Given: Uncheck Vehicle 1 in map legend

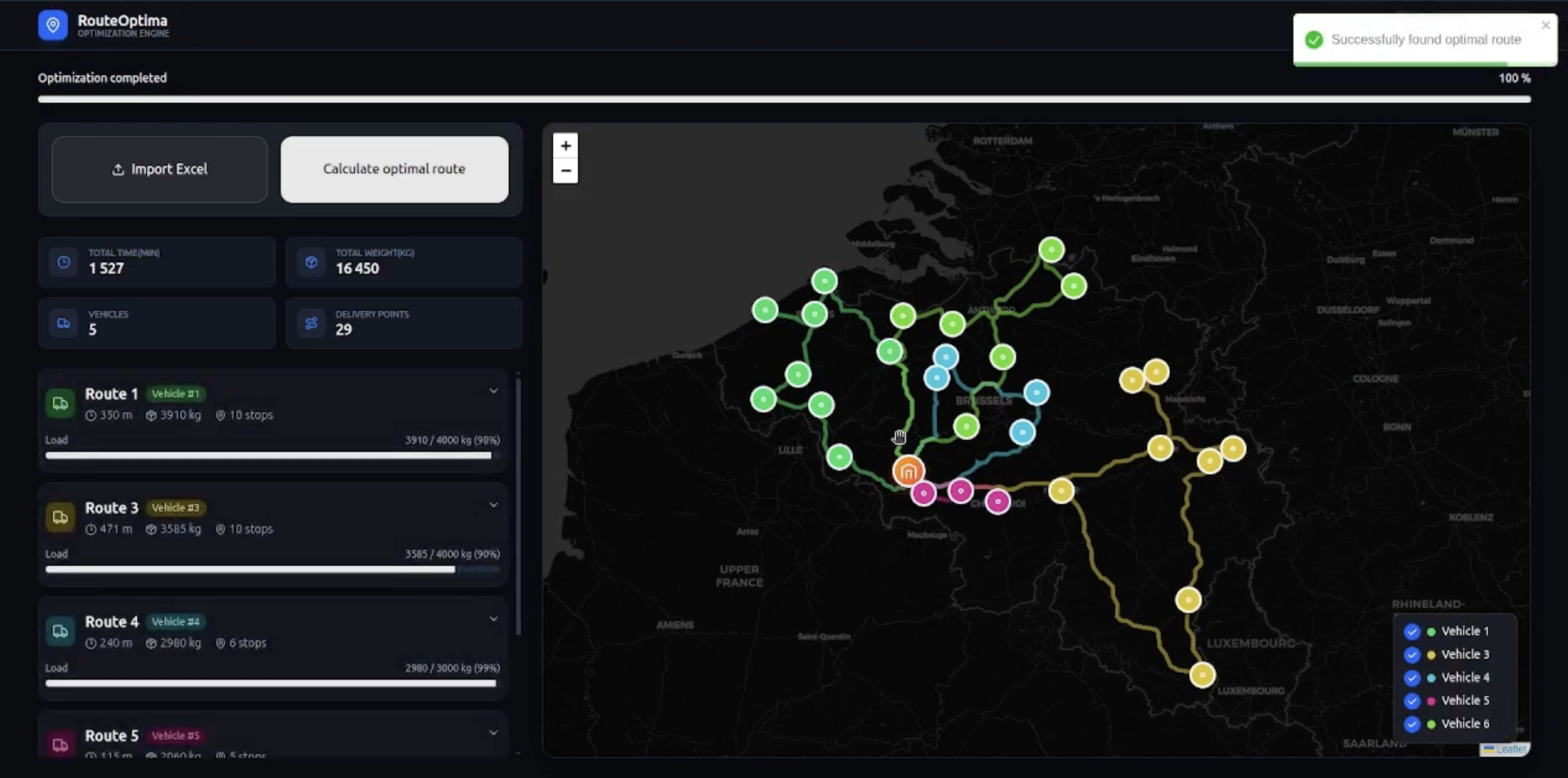Looking at the screenshot, I should pos(1411,632).
